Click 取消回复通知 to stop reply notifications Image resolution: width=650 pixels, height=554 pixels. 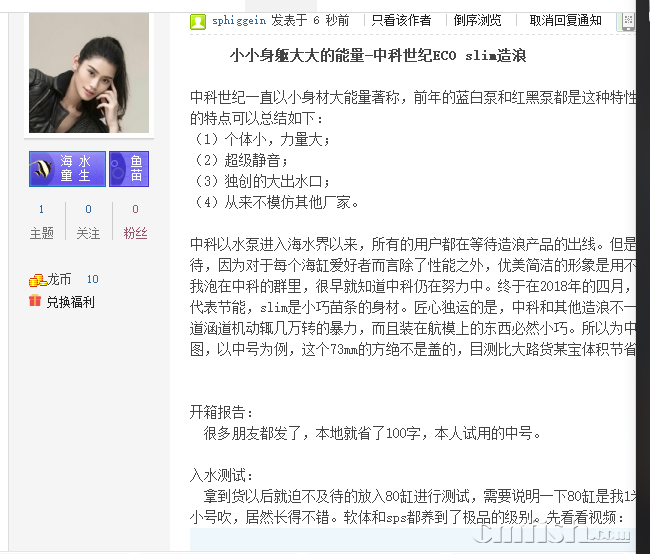(x=565, y=20)
